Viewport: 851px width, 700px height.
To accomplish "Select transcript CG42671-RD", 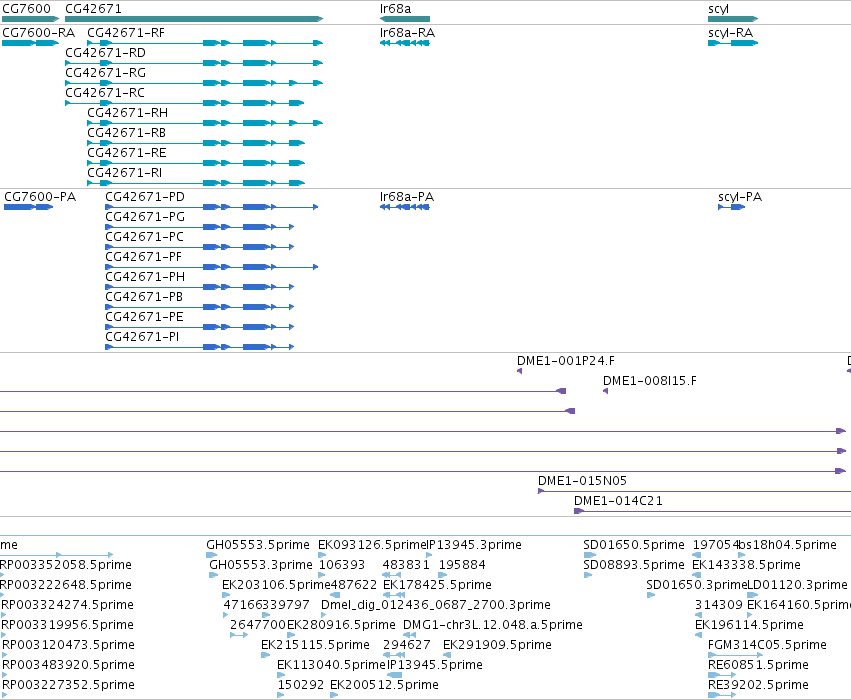I will tap(105, 53).
